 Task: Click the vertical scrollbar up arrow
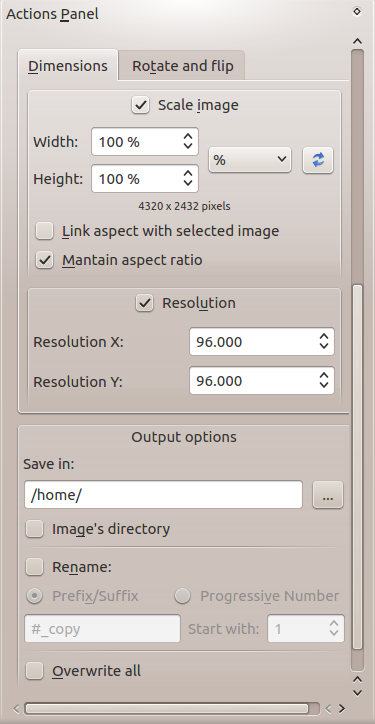[x=357, y=41]
